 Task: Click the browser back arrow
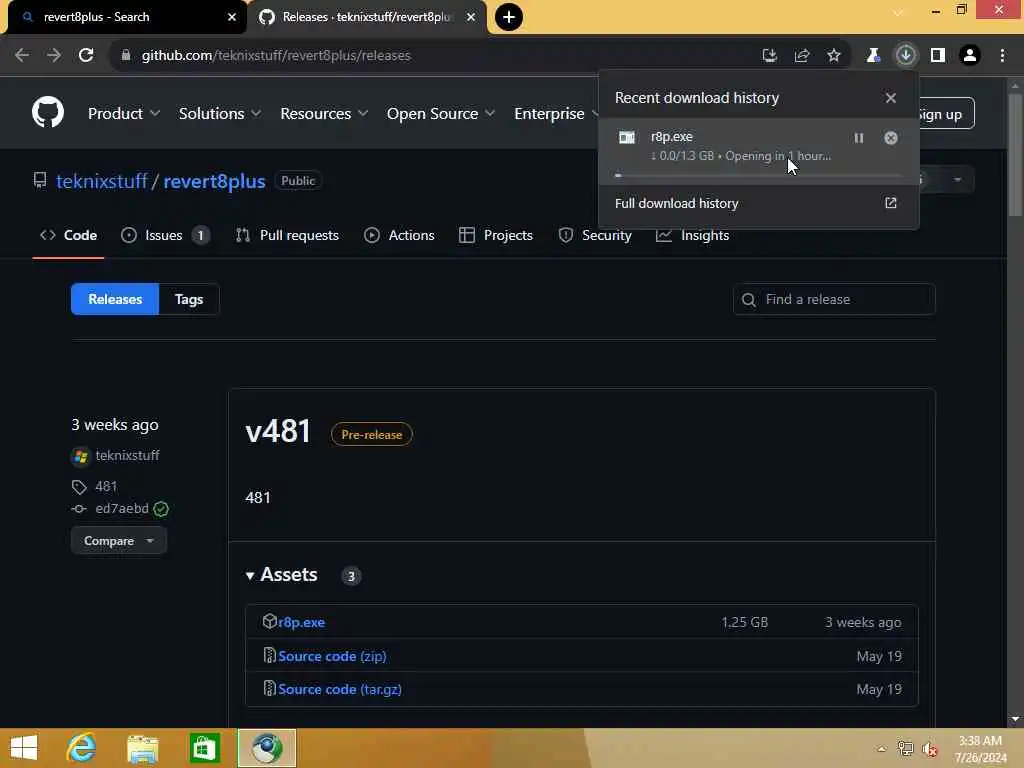[x=22, y=56]
